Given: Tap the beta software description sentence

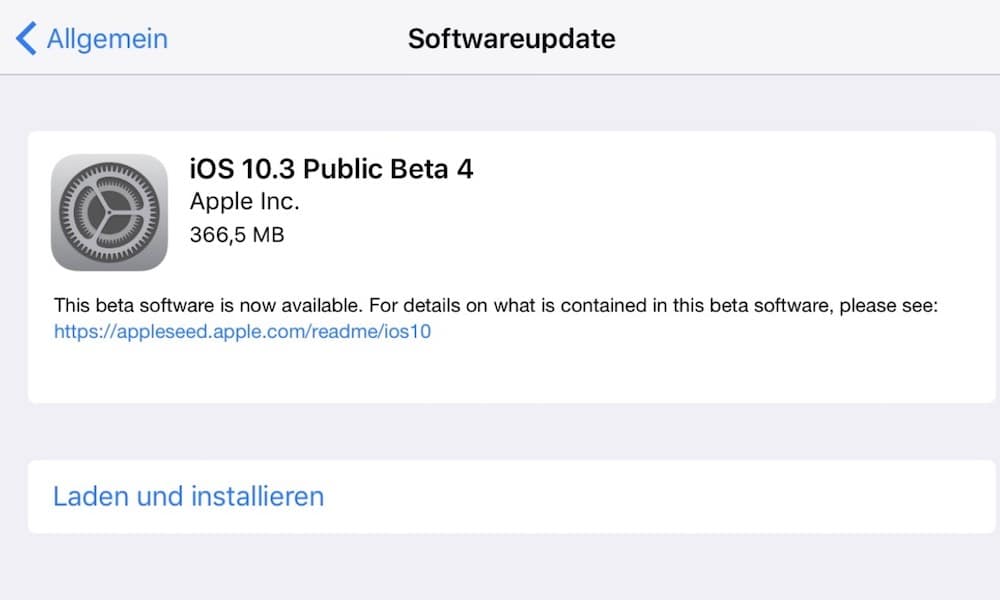Looking at the screenshot, I should 496,305.
